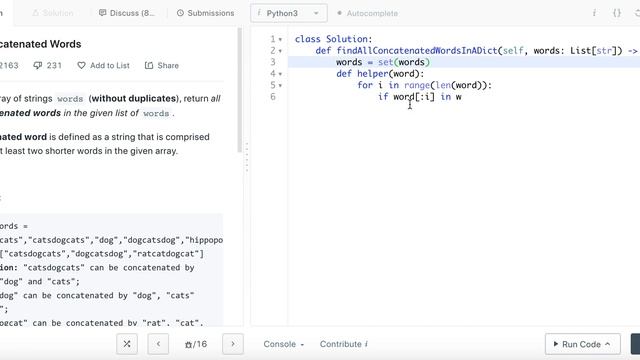Click the end of line 6 code
Image resolution: width=640 pixels, height=360 pixels.
tap(462, 97)
